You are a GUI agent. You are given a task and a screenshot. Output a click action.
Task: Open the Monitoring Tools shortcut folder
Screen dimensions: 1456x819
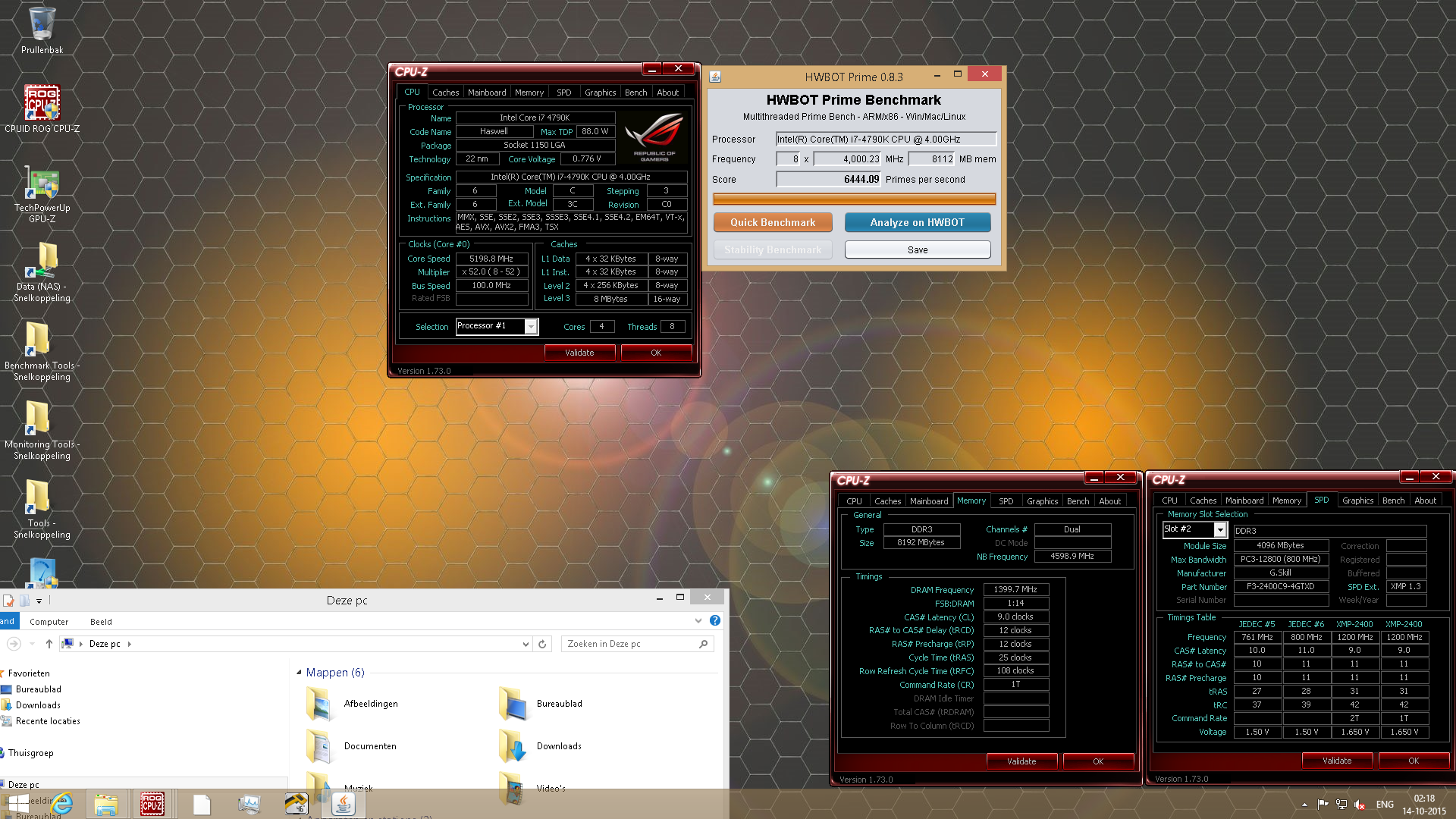coord(42,431)
